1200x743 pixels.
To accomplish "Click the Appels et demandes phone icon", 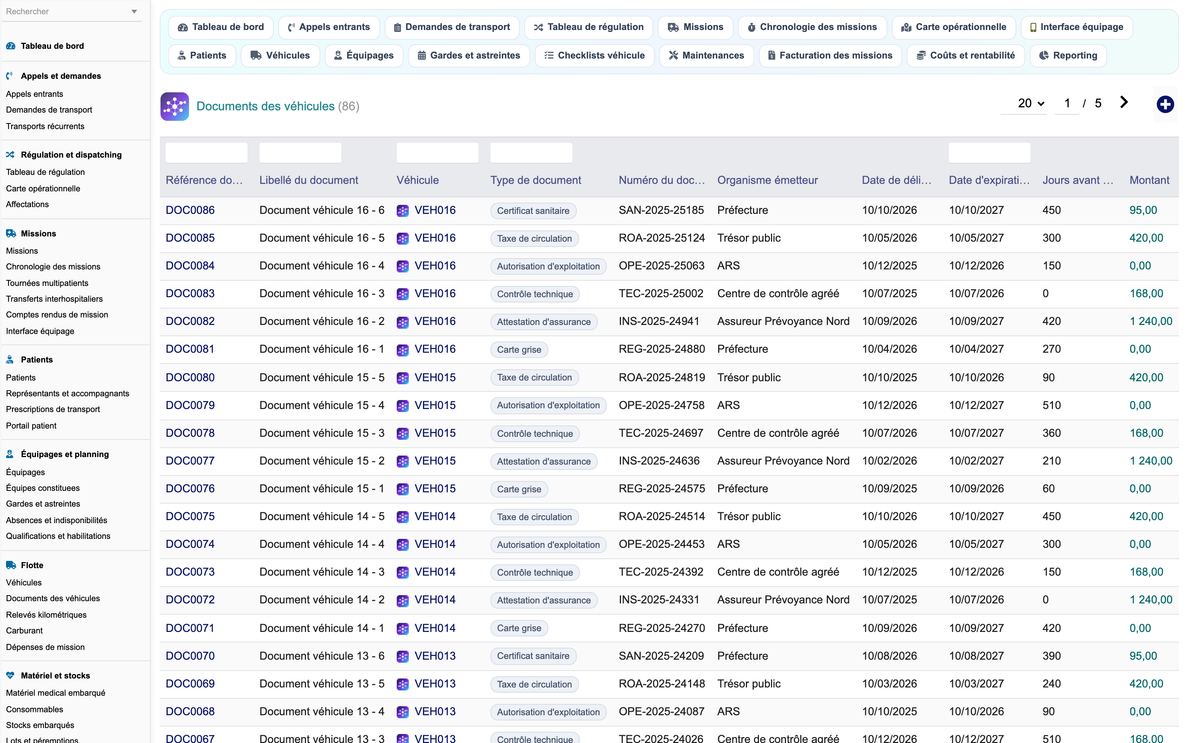I will click(11, 76).
